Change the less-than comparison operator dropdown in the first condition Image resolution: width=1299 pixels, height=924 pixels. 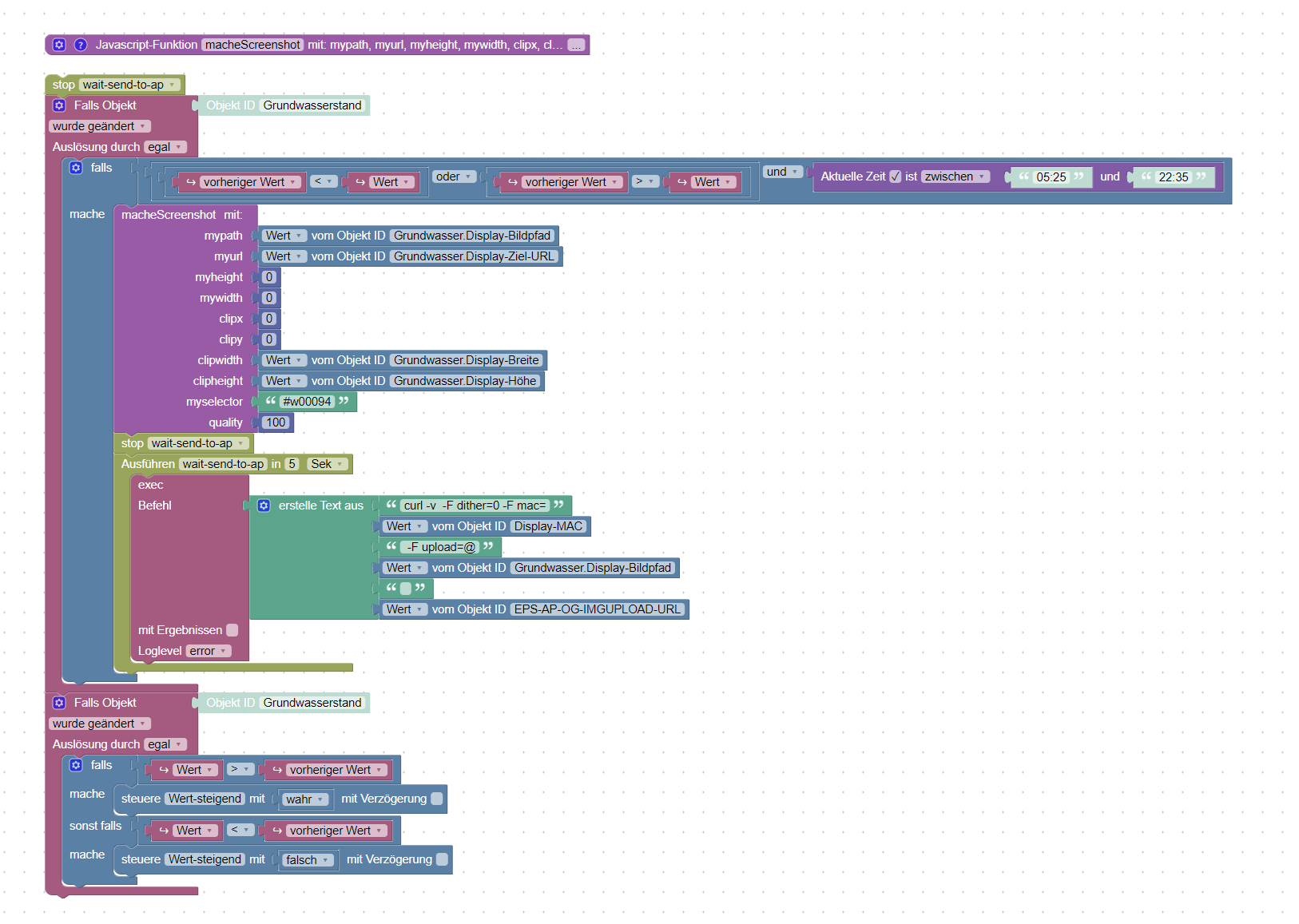[x=323, y=181]
